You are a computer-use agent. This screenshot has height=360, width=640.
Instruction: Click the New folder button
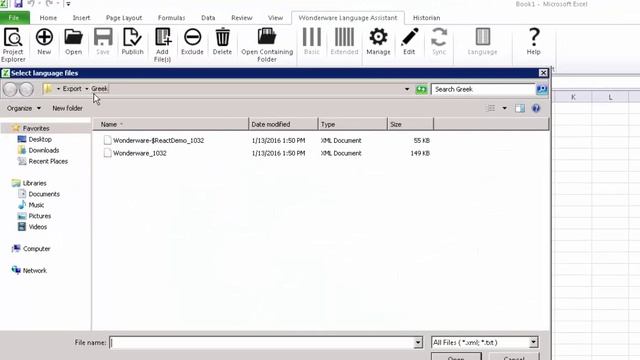67,108
